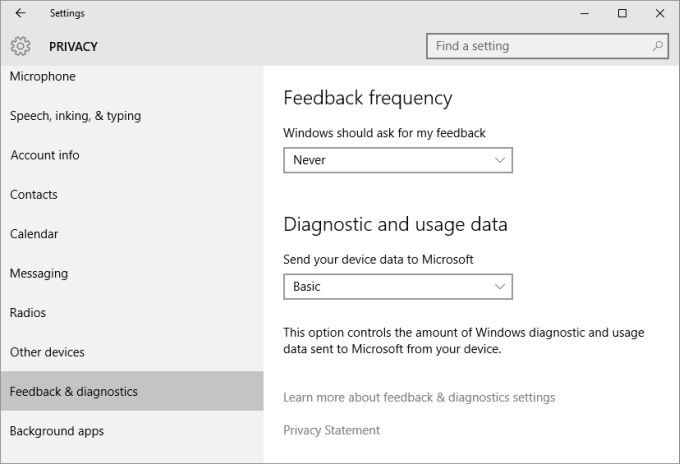Open Background apps settings
Screen dimensions: 680x464
pyautogui.click(x=132, y=431)
